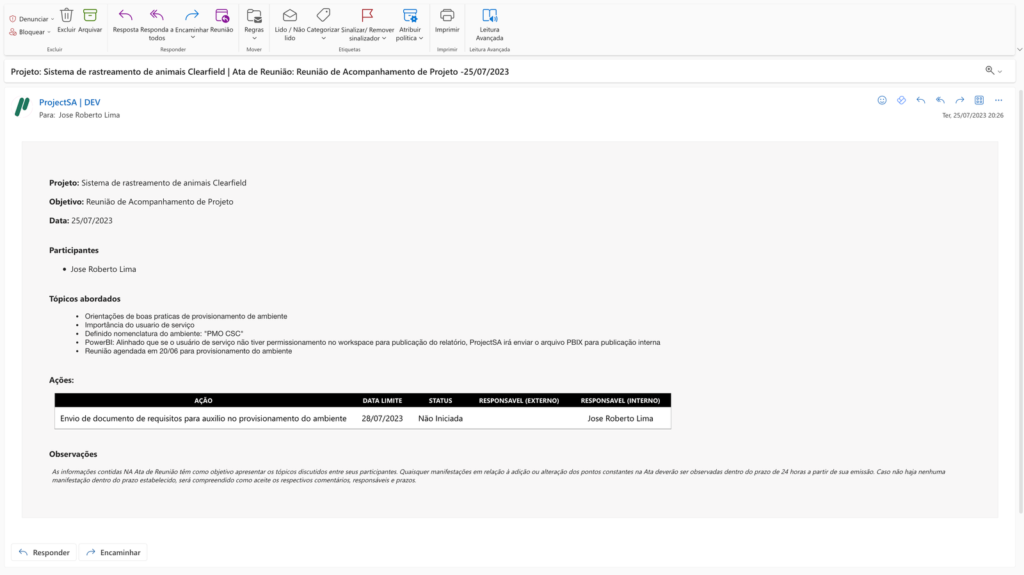Open the Categorizar dropdown
Screen dimensions: 1024x575
[x=323, y=15]
